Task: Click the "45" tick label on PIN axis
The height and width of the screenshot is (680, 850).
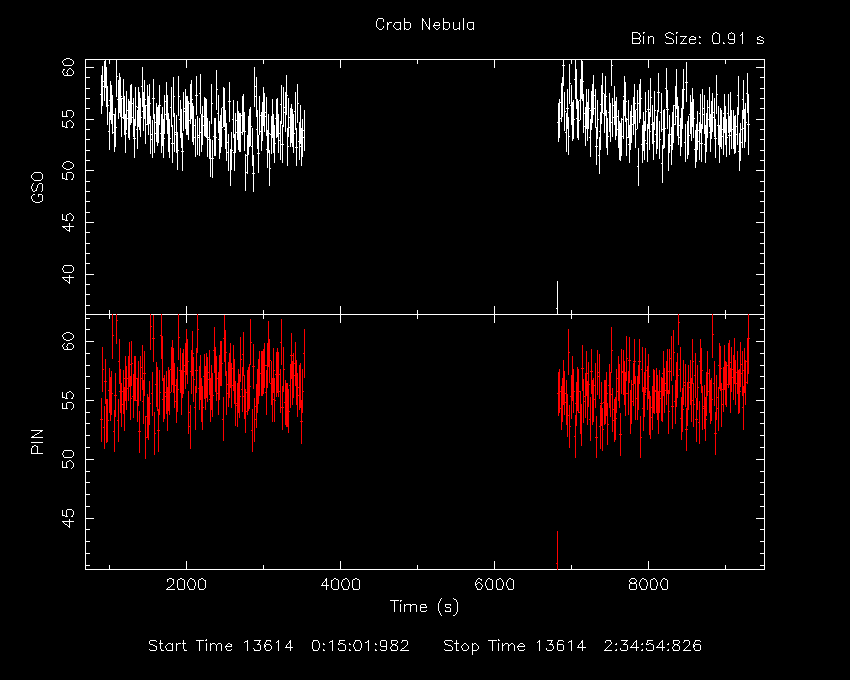Action: click(68, 518)
